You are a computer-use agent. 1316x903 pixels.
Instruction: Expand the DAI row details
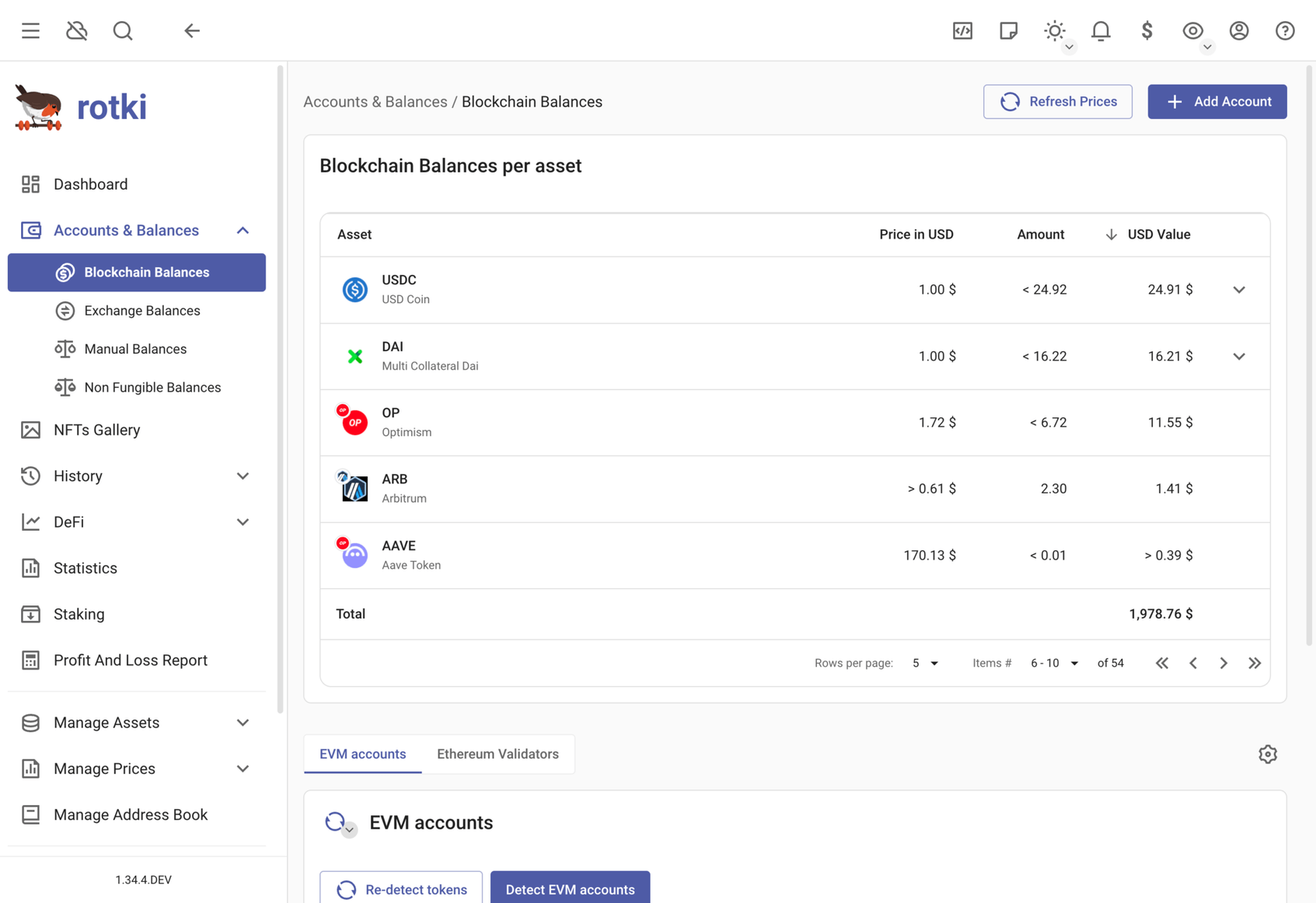click(1239, 357)
